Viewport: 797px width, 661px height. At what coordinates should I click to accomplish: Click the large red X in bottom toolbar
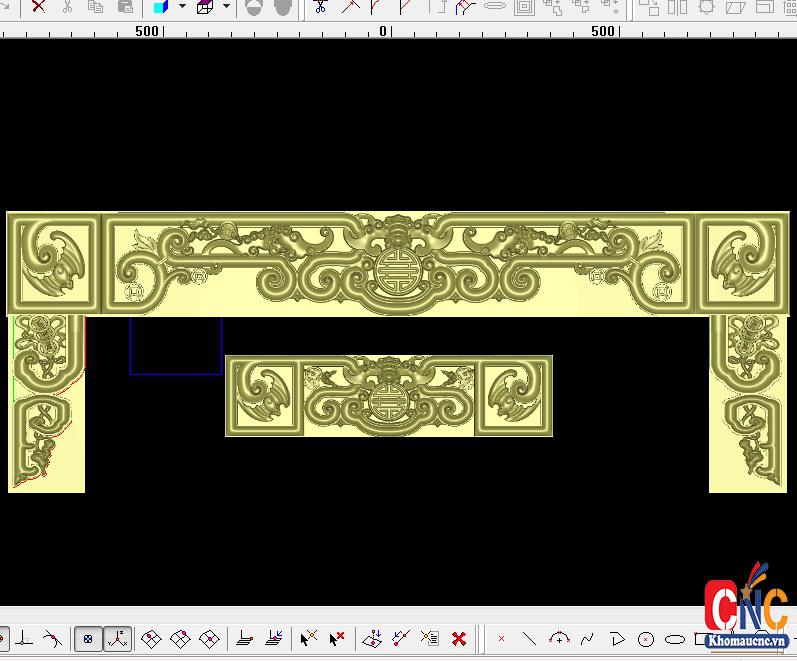[459, 638]
